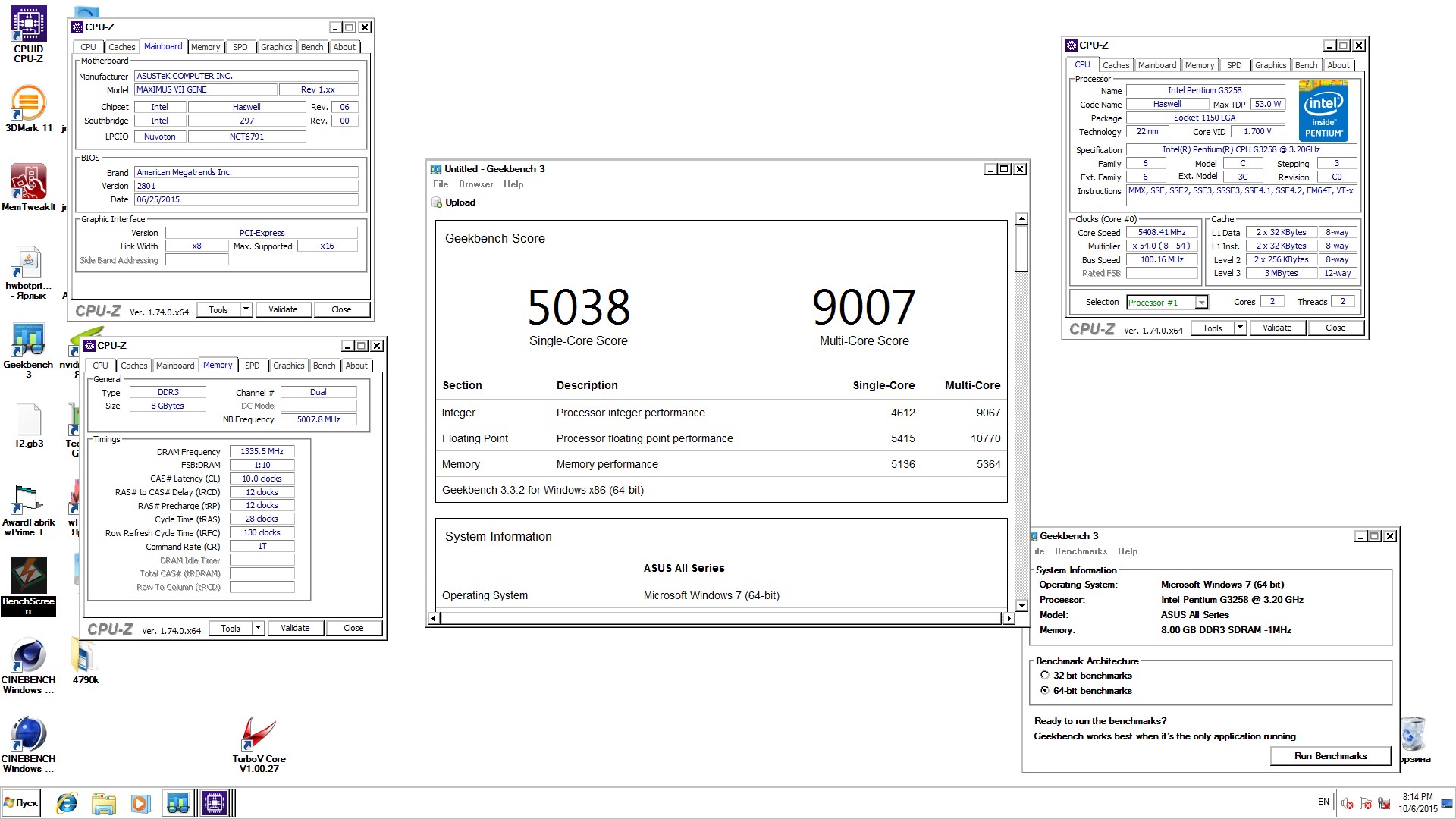The height and width of the screenshot is (819, 1456).
Task: Expand the Processor #1 selection dropdown
Action: pyautogui.click(x=1201, y=303)
